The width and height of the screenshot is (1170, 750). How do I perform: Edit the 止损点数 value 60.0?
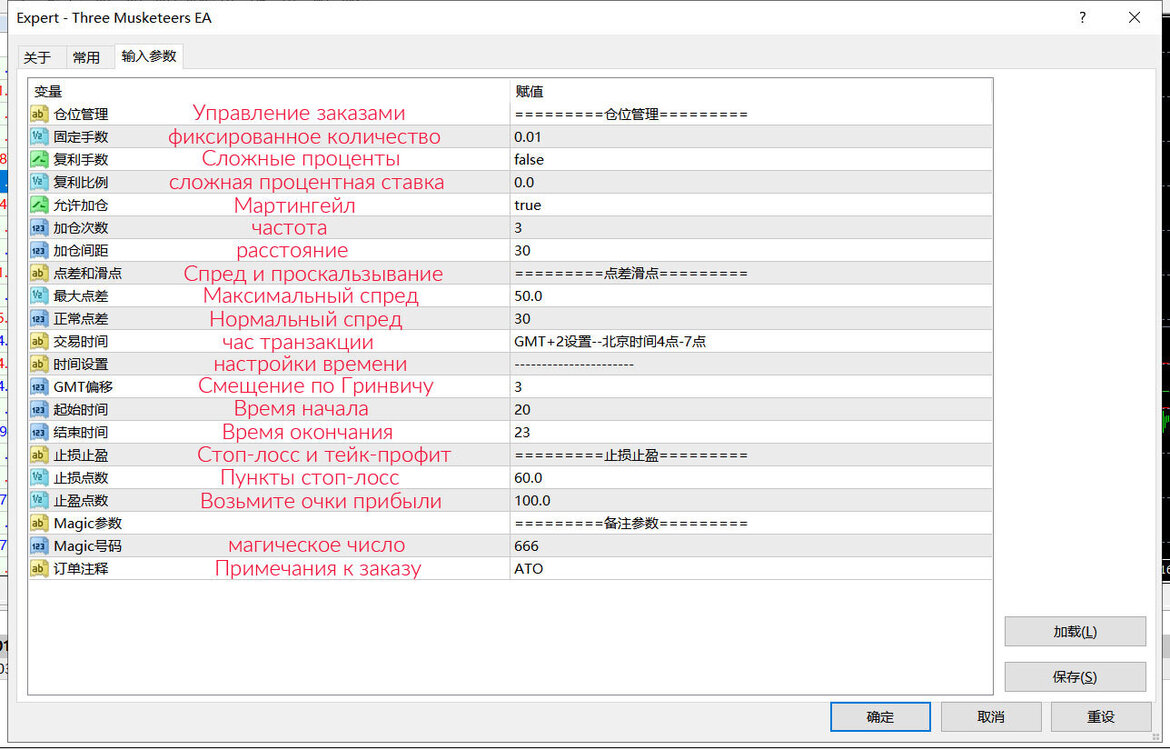coord(751,478)
